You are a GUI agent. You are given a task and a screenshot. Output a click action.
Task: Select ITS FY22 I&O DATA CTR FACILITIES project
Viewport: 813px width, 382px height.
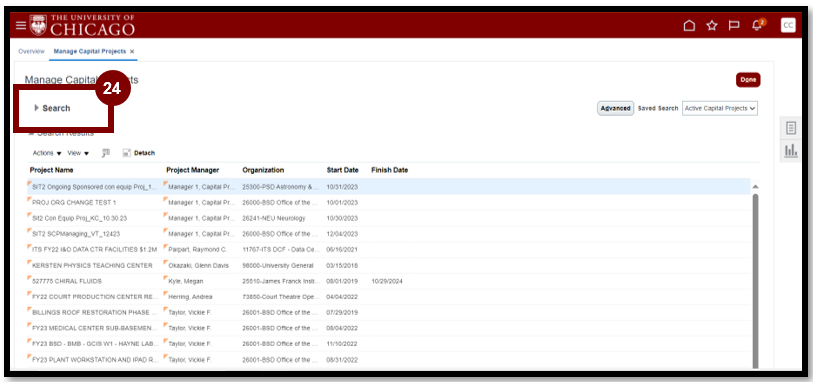(x=94, y=249)
